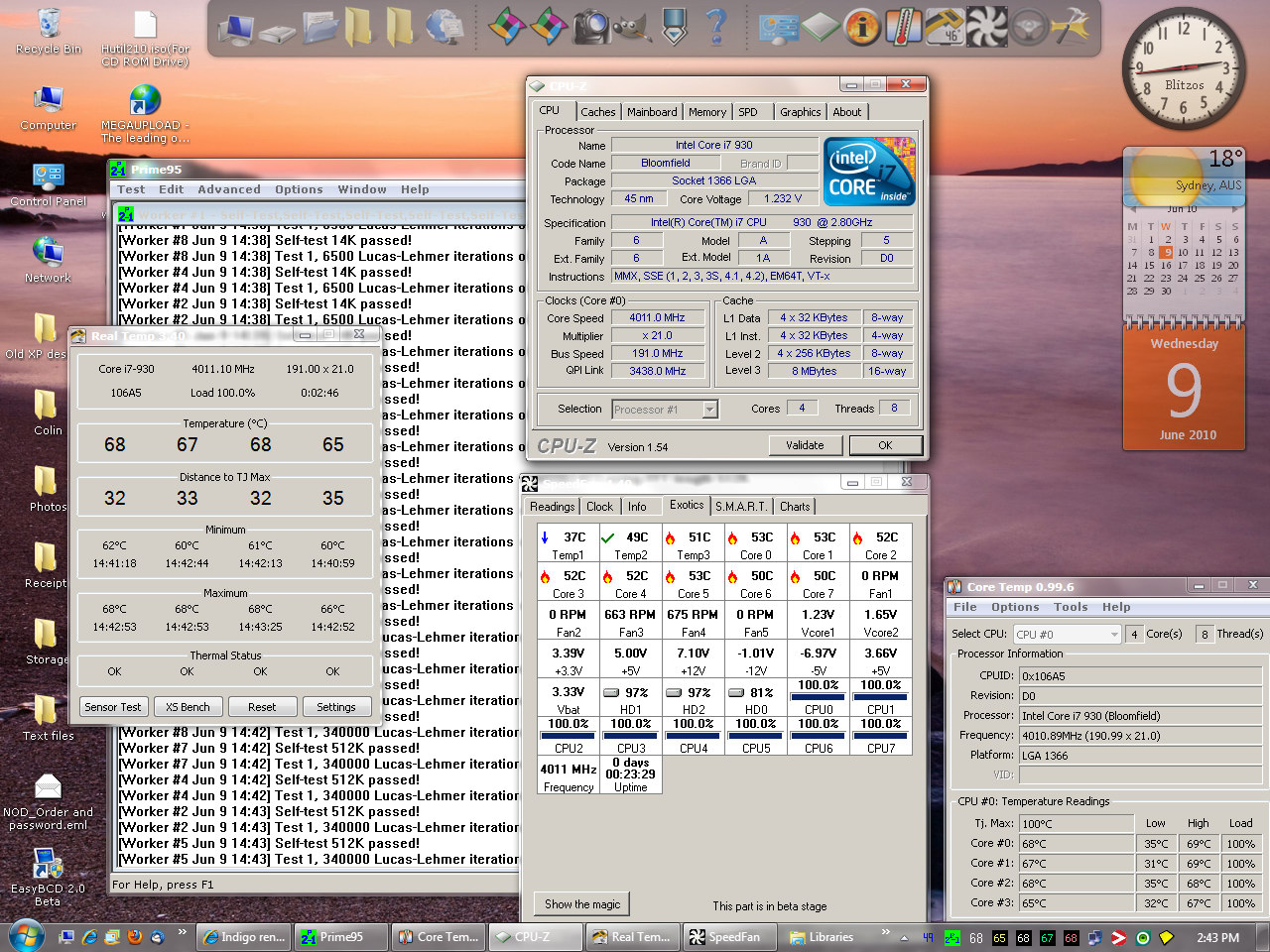Open the documents folder icon in the dock
This screenshot has width=1270, height=952.
coord(320,27)
